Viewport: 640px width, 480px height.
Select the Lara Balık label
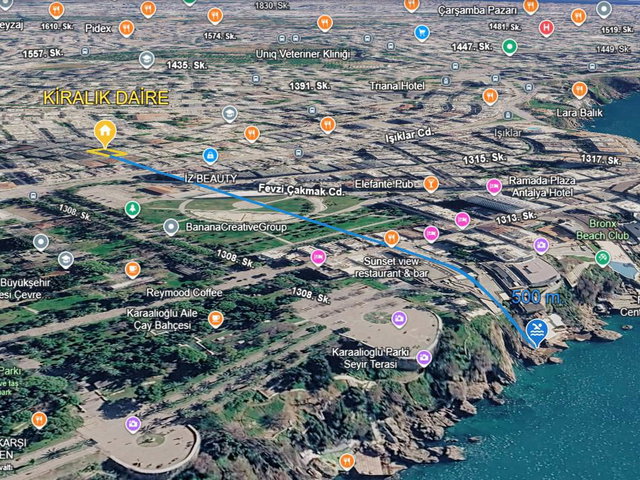(x=580, y=112)
